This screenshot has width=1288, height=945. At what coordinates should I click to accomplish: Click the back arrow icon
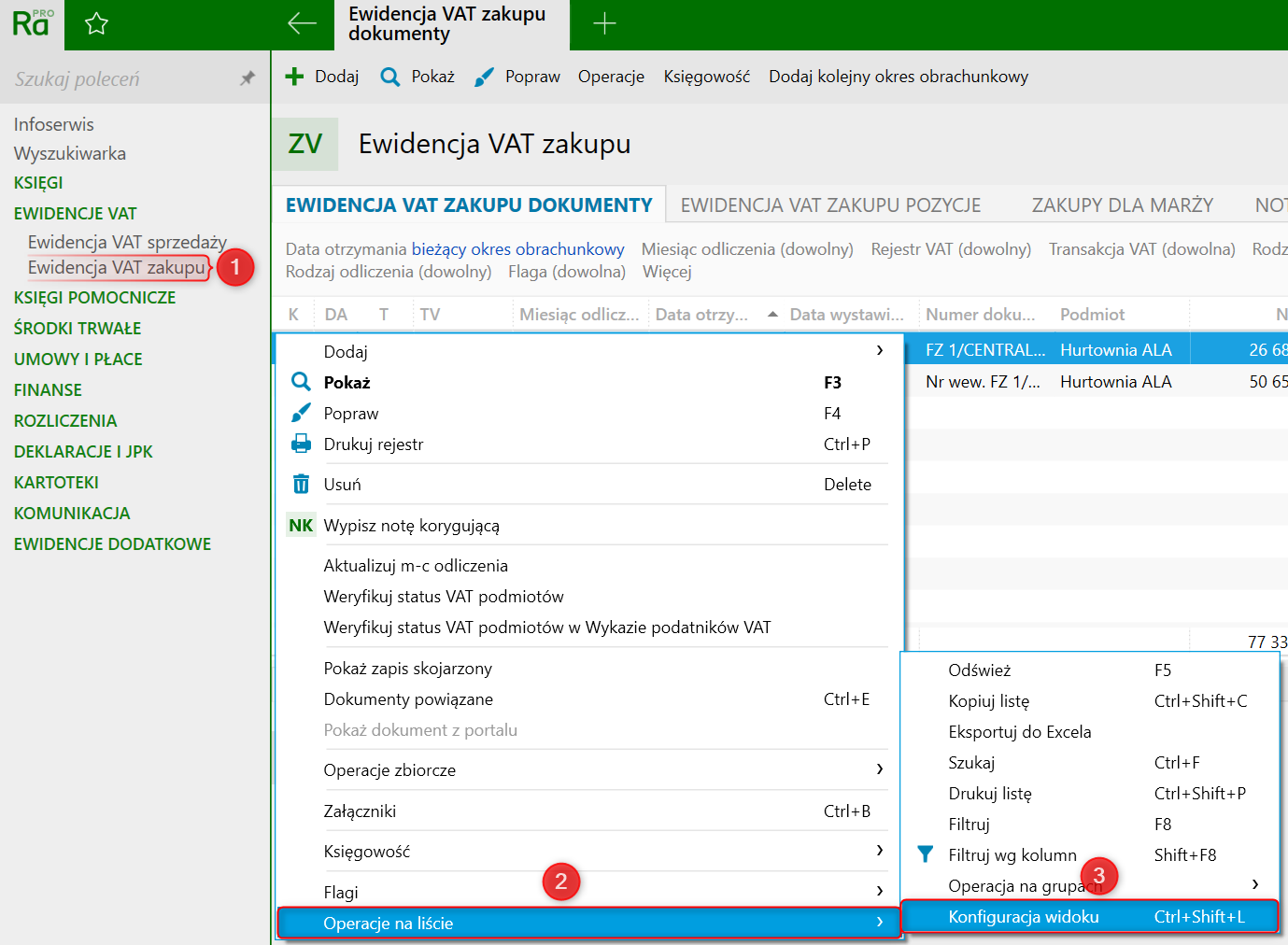tap(302, 24)
